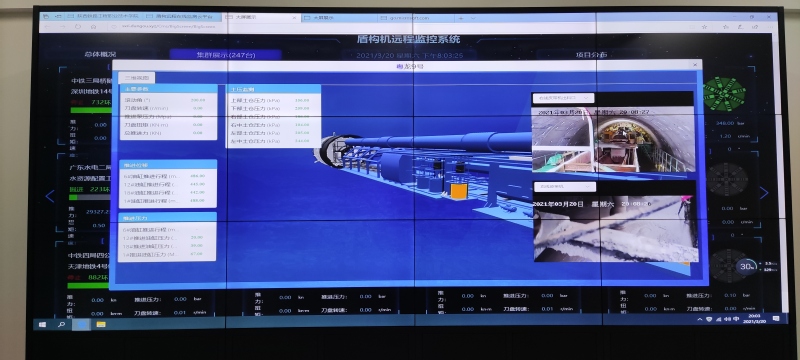
Task: Open the taskbar search magnifier
Action: pyautogui.click(x=62, y=324)
